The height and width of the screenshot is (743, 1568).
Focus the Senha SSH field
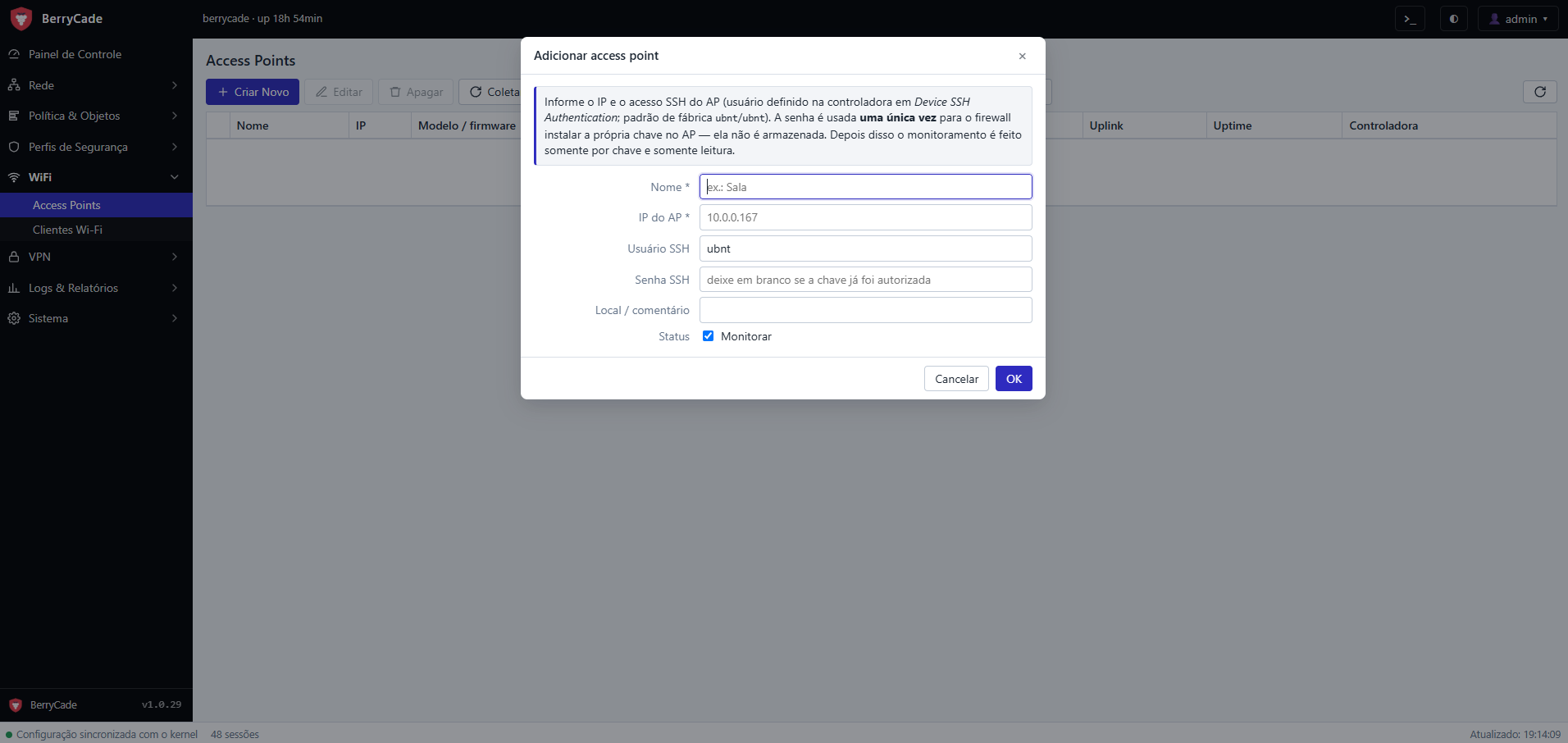[865, 280]
